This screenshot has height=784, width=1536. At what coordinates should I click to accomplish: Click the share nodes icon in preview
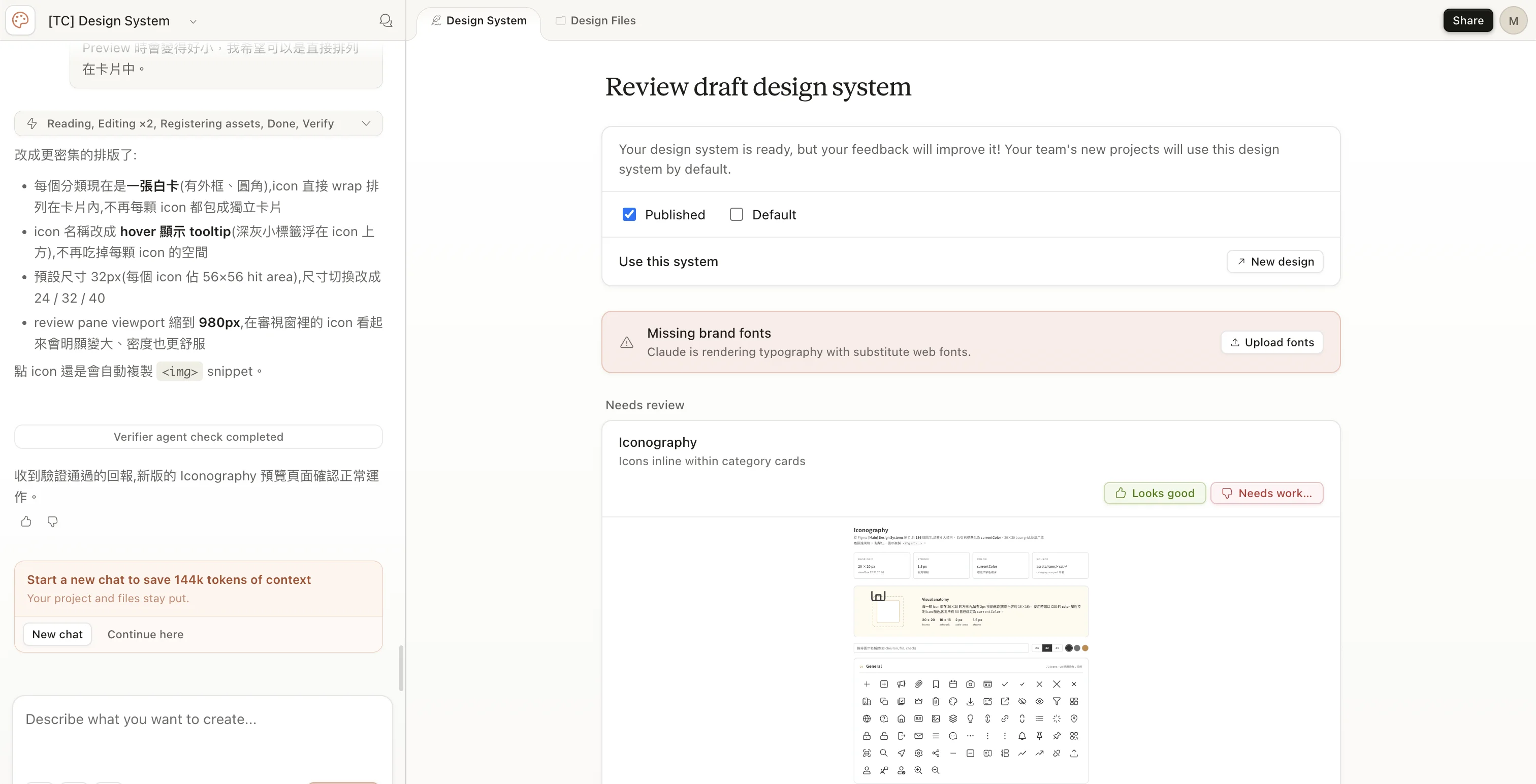tap(936, 753)
